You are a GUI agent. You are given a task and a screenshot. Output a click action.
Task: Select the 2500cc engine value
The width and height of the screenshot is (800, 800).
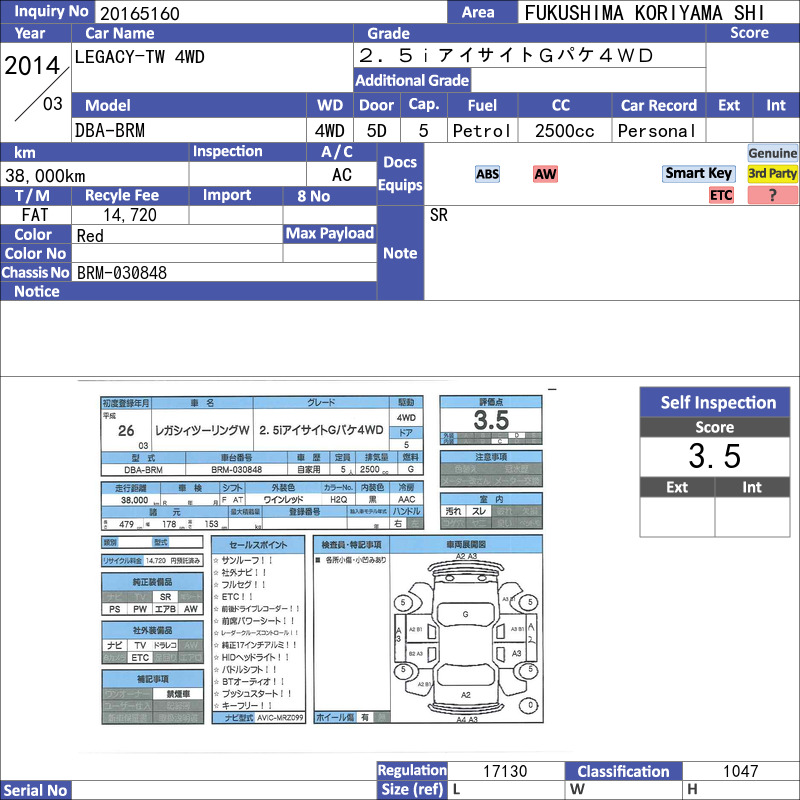tap(564, 131)
